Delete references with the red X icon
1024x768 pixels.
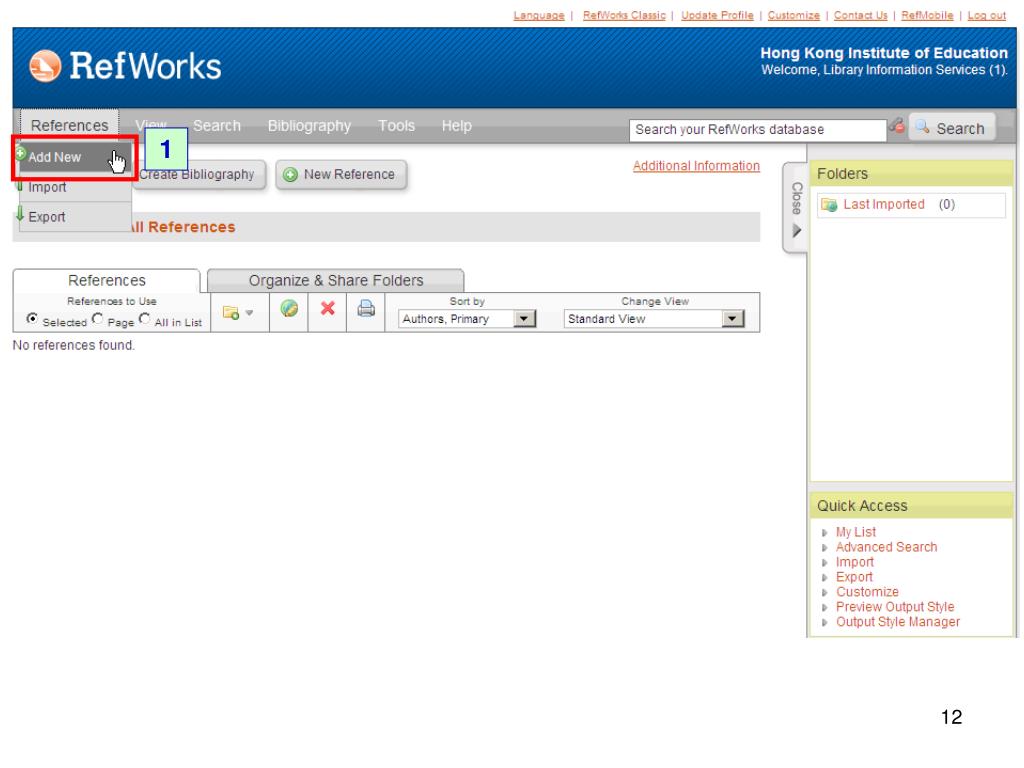tap(328, 308)
